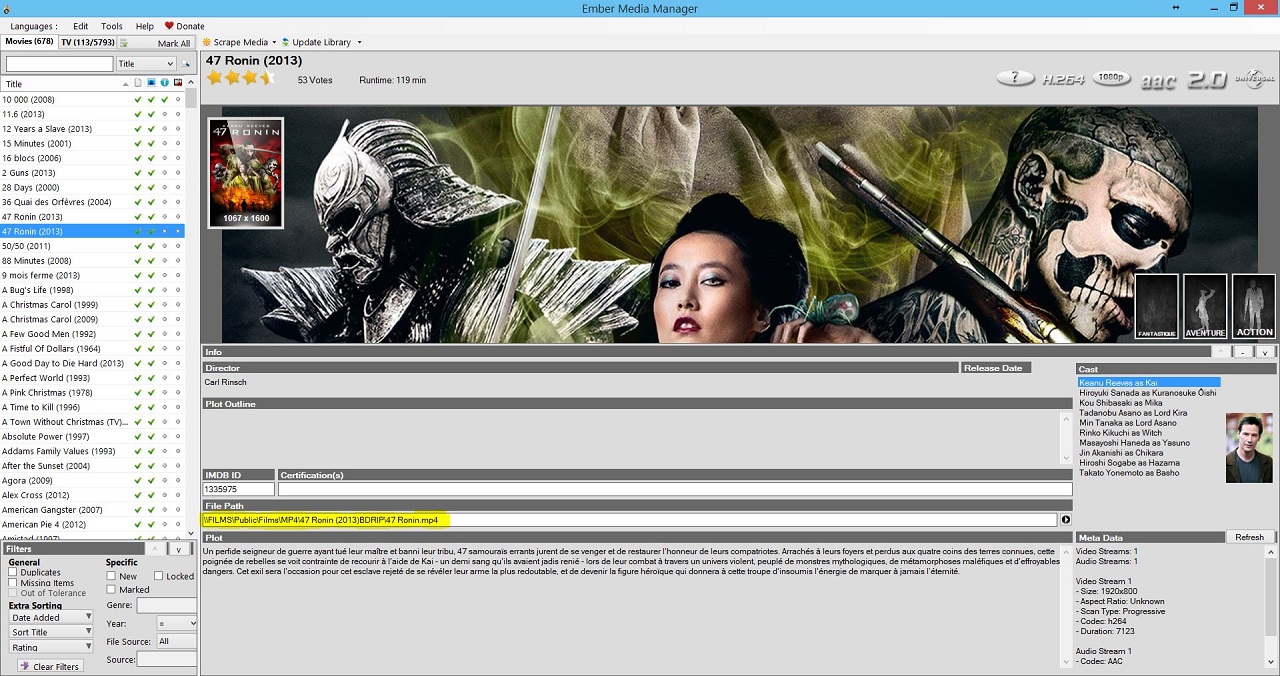Screen dimensions: 1280x676
Task: Enable the Duplicates filter checkbox
Action: click(13, 573)
